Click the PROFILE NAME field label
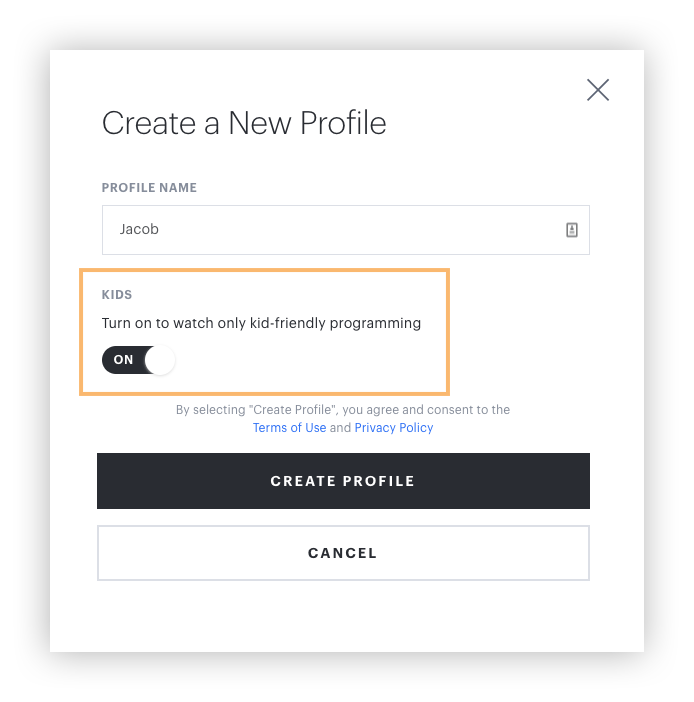Image resolution: width=694 pixels, height=702 pixels. (149, 188)
